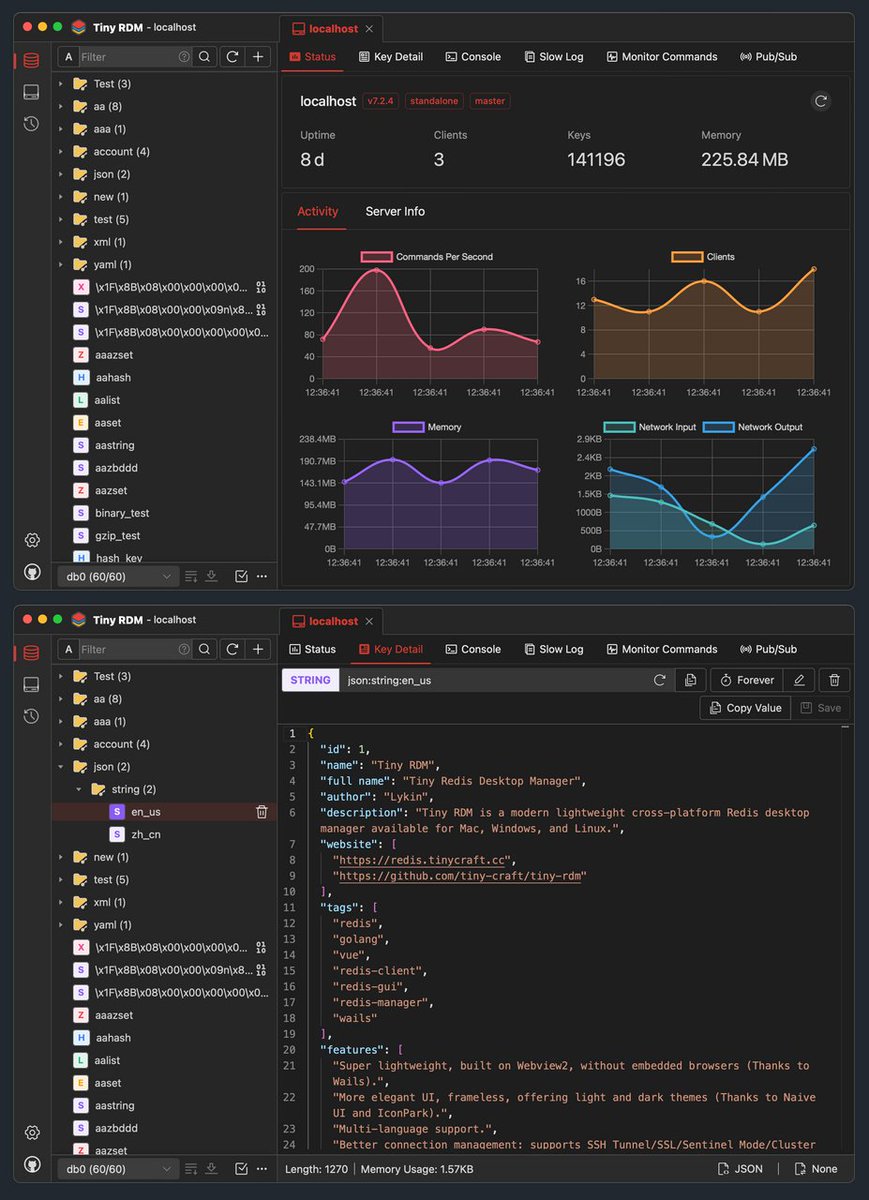Open the github.com/tiny-craft/tiny-rdm link
The height and width of the screenshot is (1200, 869).
(462, 876)
